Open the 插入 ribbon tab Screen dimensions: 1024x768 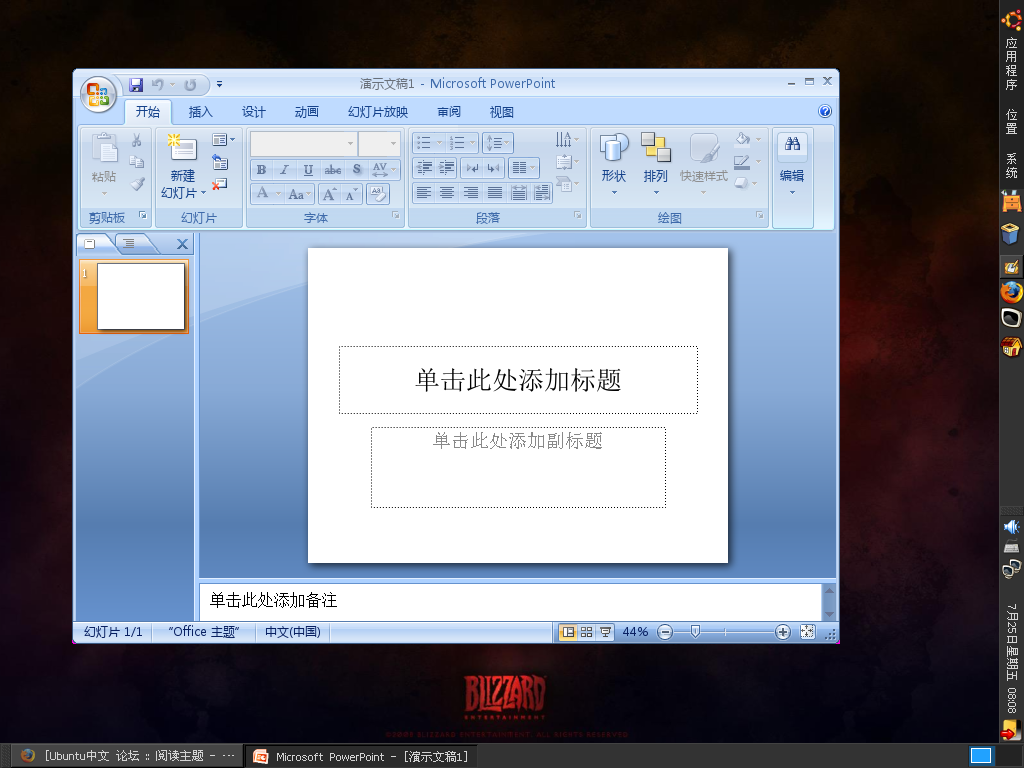[200, 112]
